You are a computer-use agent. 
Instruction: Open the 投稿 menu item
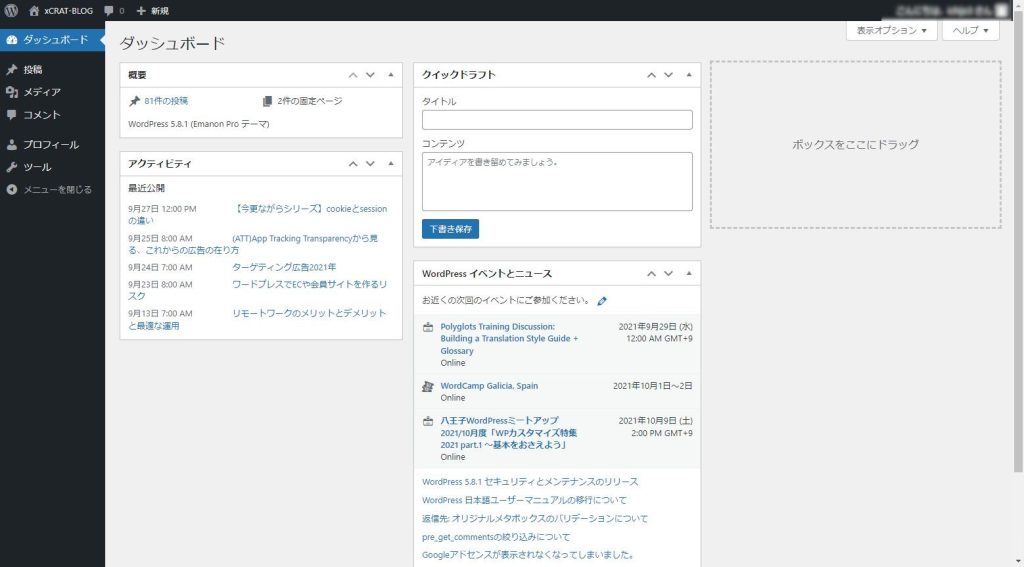(52, 69)
